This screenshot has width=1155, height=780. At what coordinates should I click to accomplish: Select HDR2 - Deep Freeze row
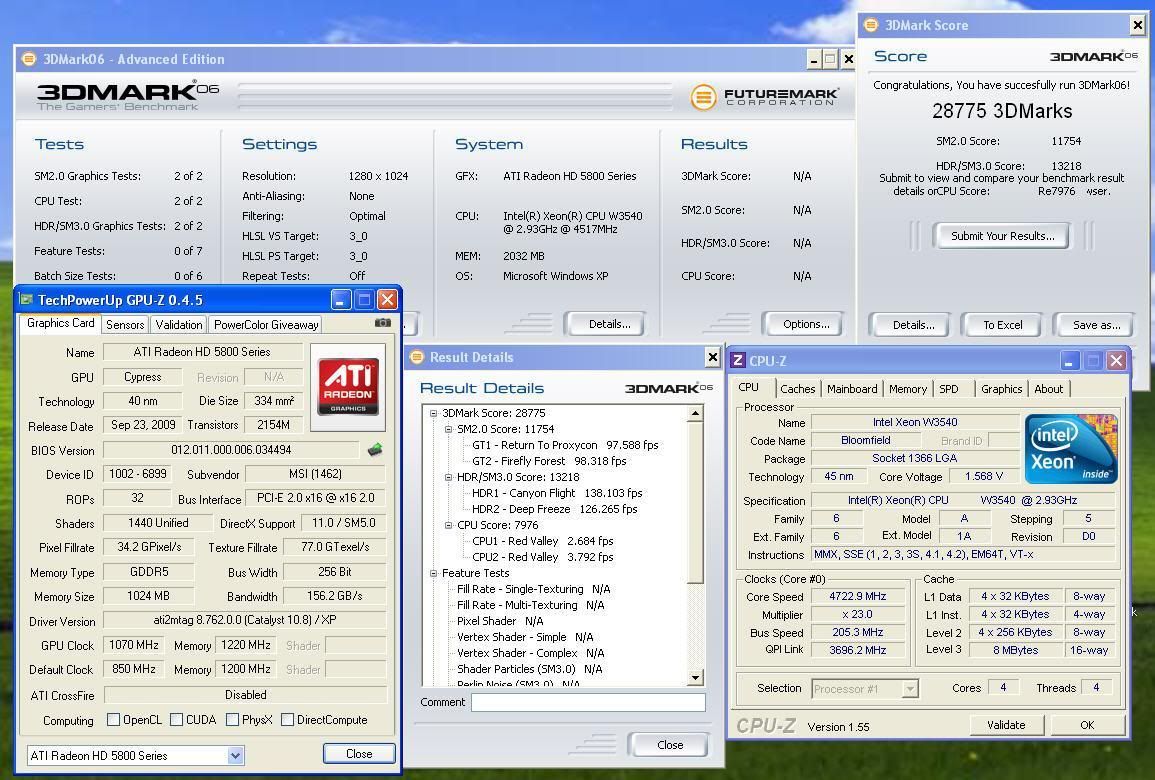tap(555, 509)
